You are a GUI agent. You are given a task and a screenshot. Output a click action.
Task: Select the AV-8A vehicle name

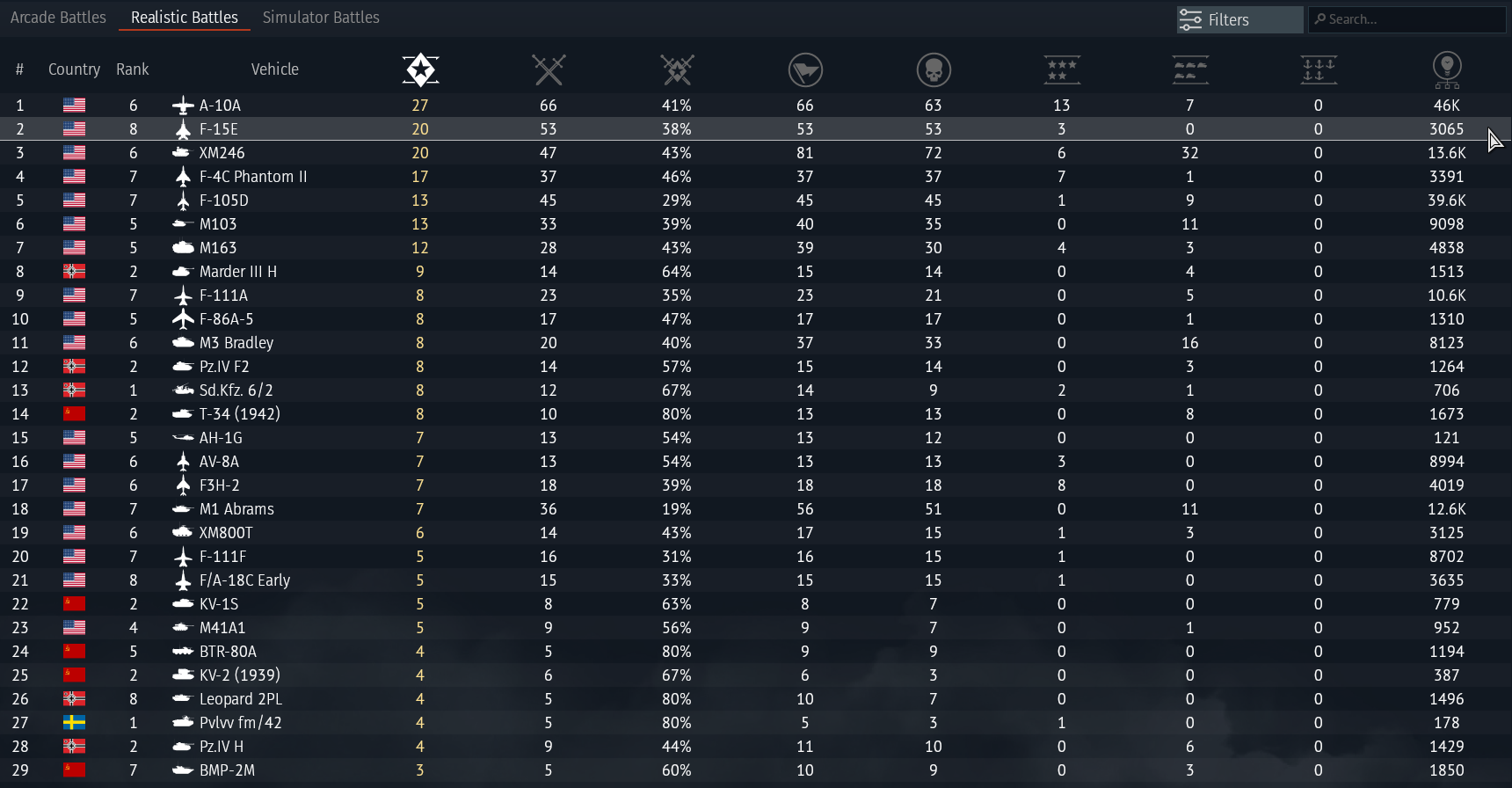pos(219,461)
